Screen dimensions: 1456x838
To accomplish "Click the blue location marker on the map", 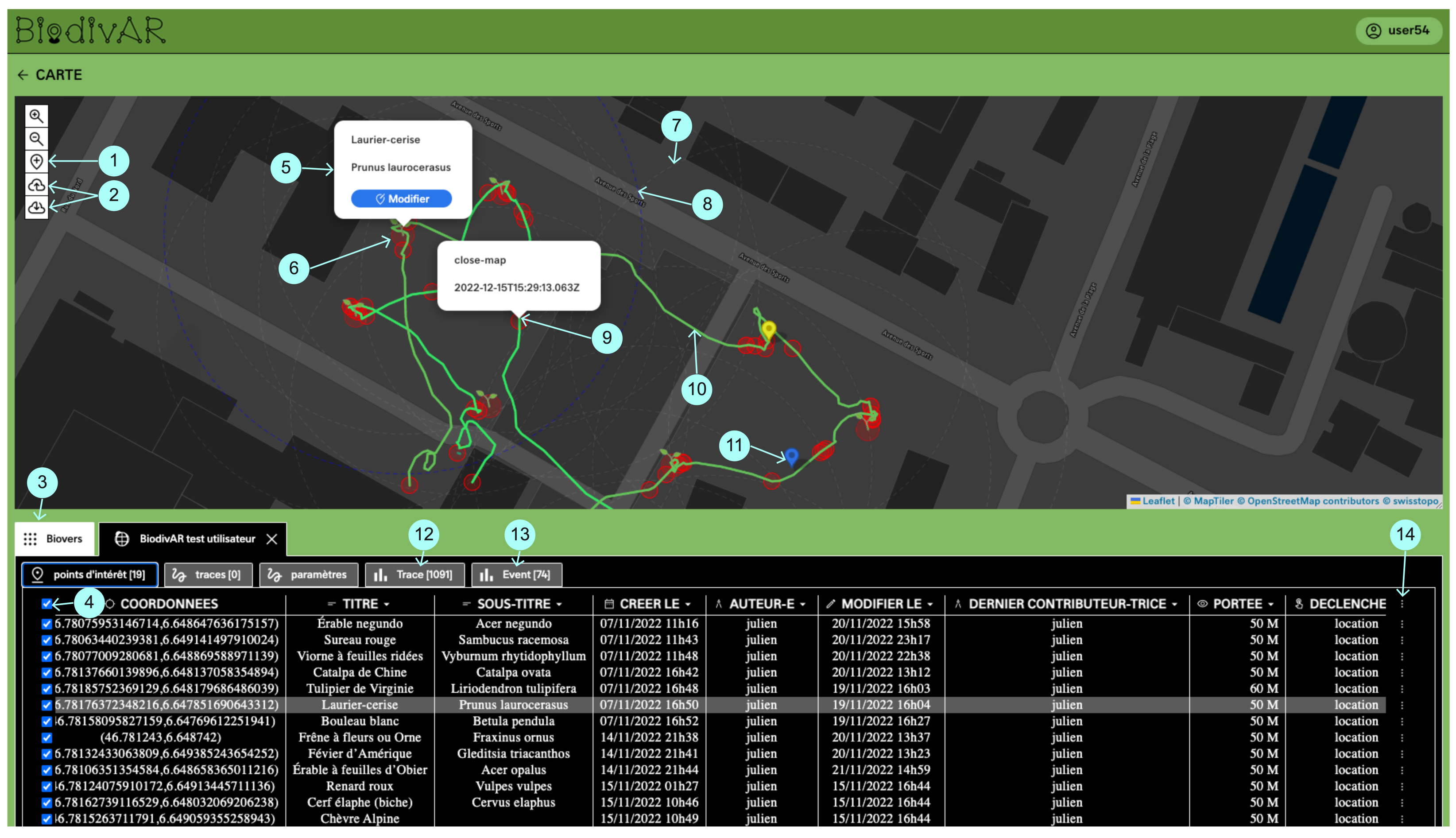I will (x=792, y=456).
